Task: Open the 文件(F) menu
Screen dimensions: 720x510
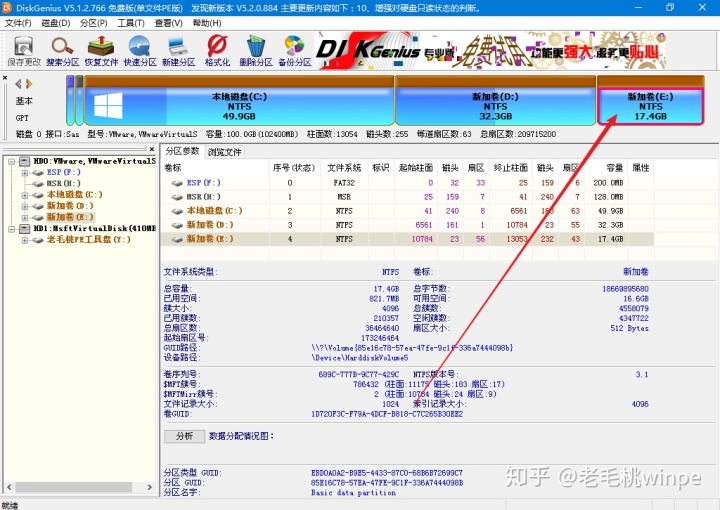Action: coord(18,23)
